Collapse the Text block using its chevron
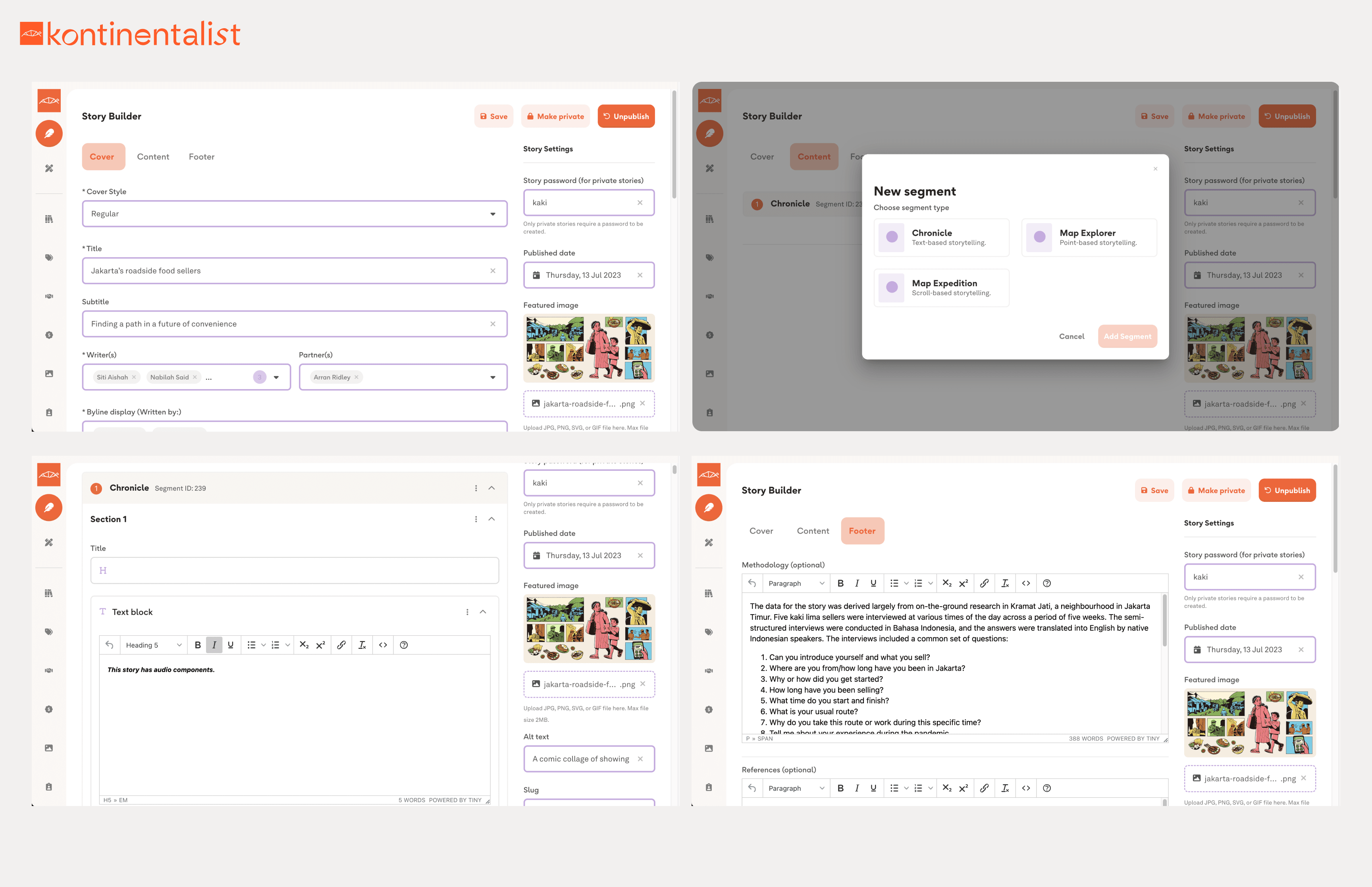This screenshot has height=887, width=1372. [483, 612]
